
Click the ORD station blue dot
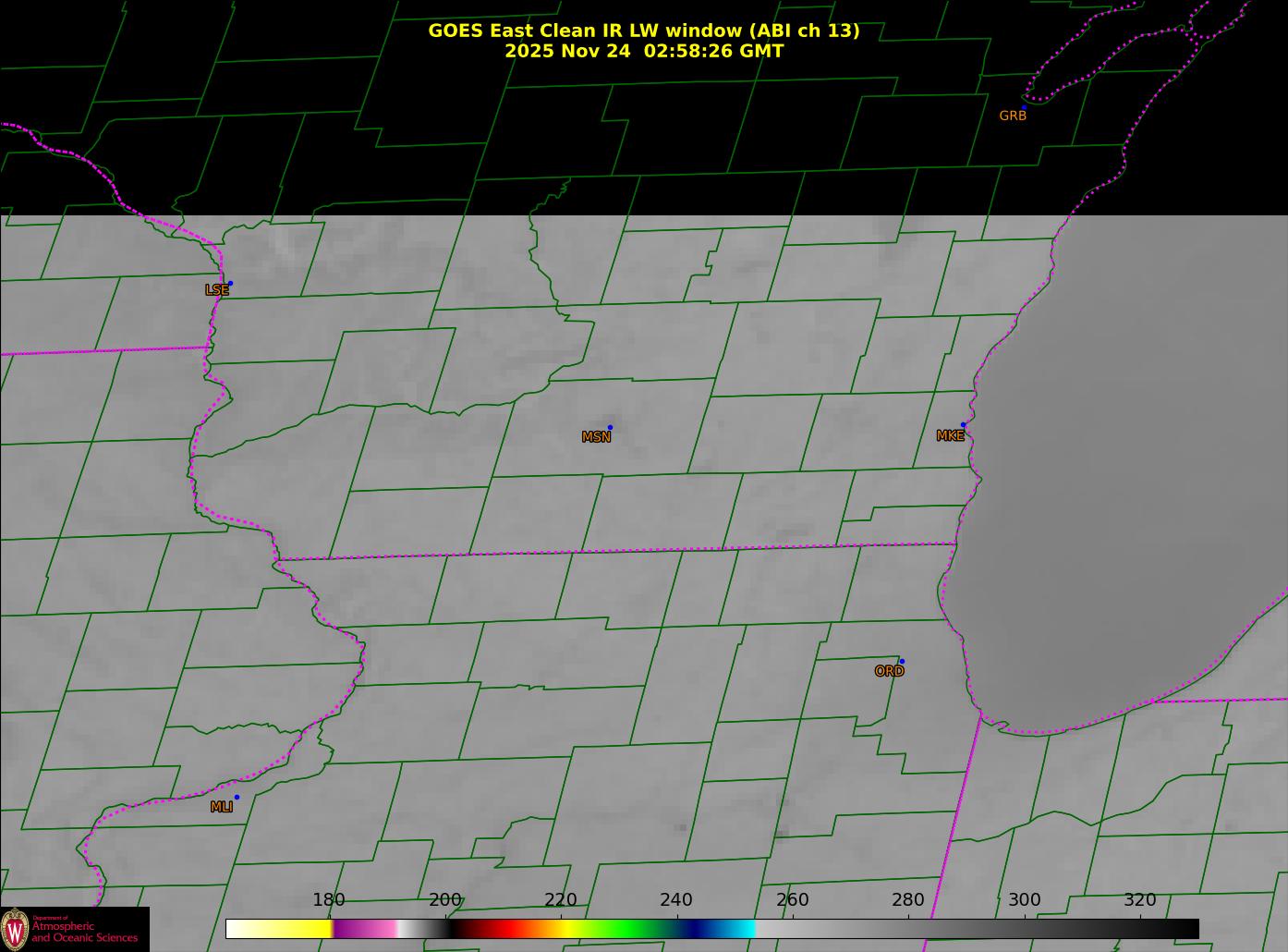click(x=902, y=662)
